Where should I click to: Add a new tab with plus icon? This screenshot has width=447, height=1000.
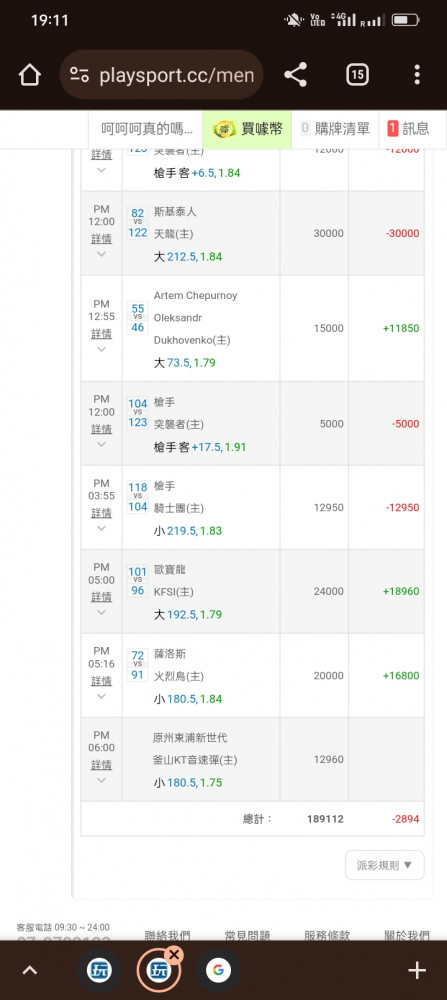pyautogui.click(x=416, y=971)
